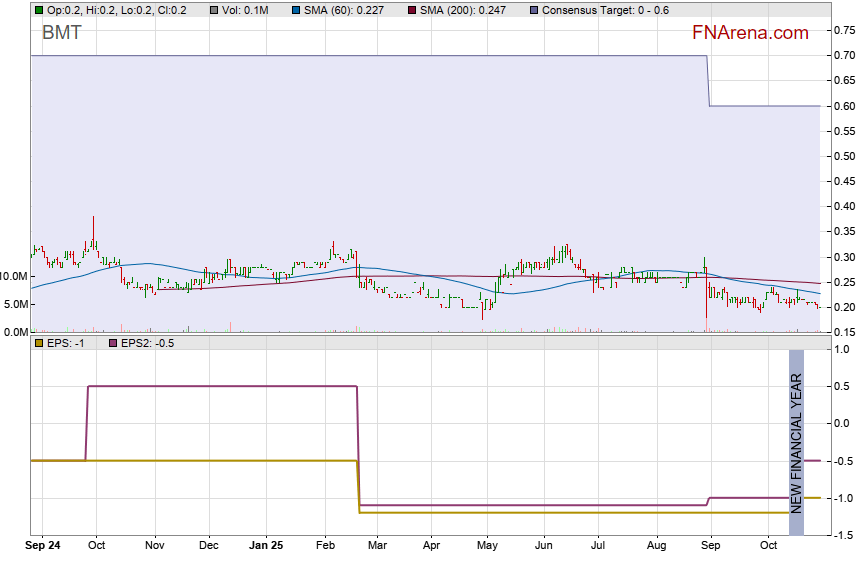The height and width of the screenshot is (566, 859).
Task: Click the Jan 25 date label
Action: [x=266, y=547]
